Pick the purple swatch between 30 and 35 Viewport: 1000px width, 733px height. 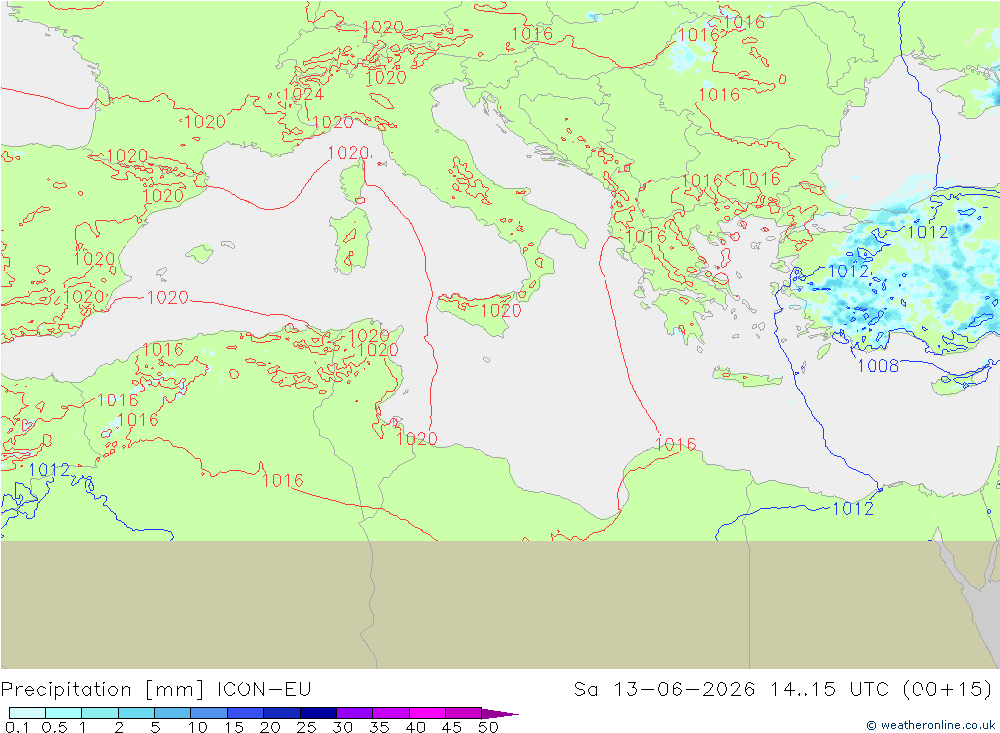355,713
